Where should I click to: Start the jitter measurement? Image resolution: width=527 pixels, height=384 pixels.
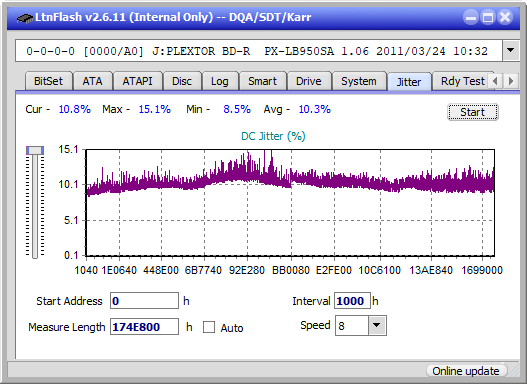473,112
